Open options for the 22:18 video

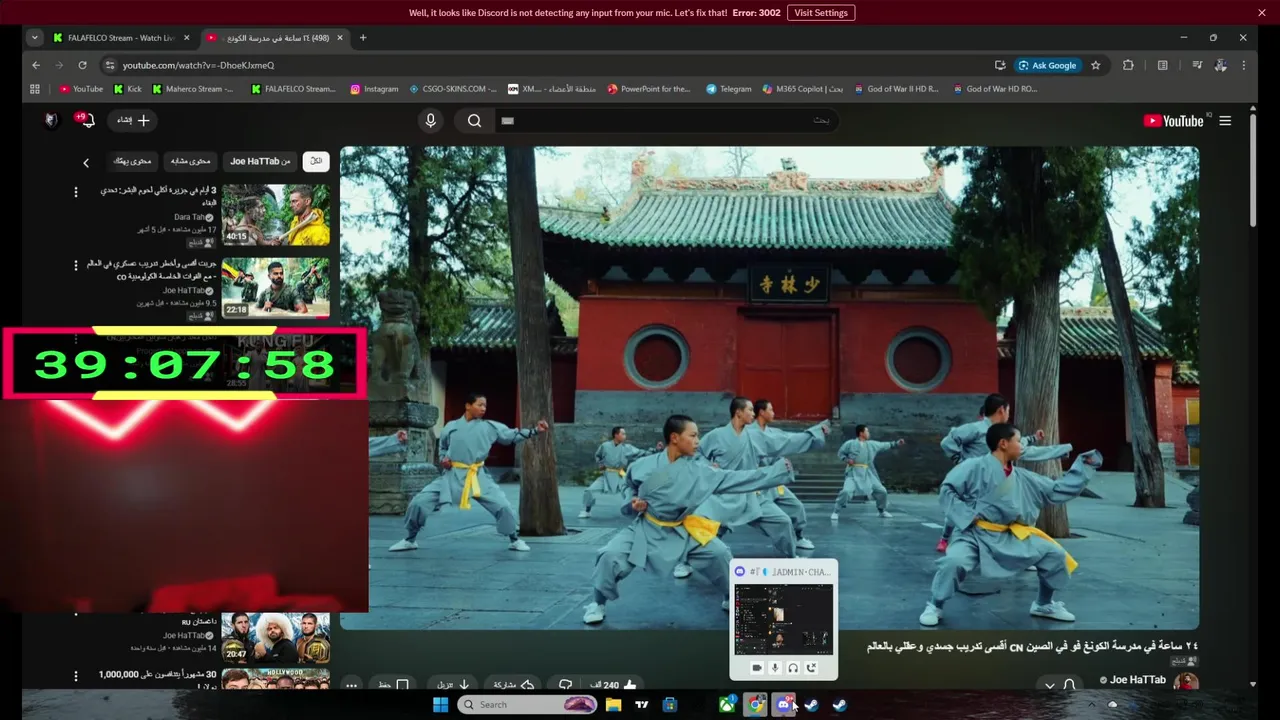pyautogui.click(x=75, y=265)
